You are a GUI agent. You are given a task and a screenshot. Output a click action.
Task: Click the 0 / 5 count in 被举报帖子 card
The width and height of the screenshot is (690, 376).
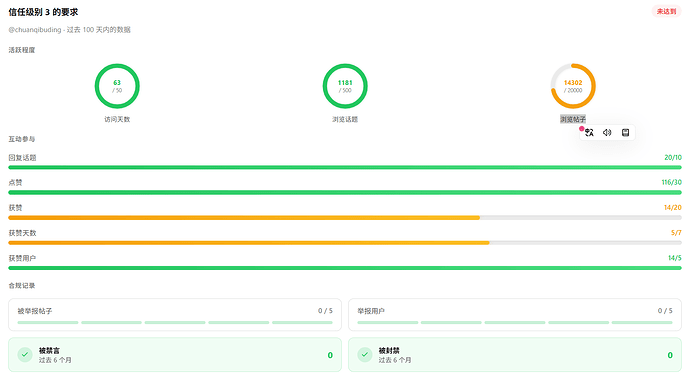pyautogui.click(x=325, y=311)
